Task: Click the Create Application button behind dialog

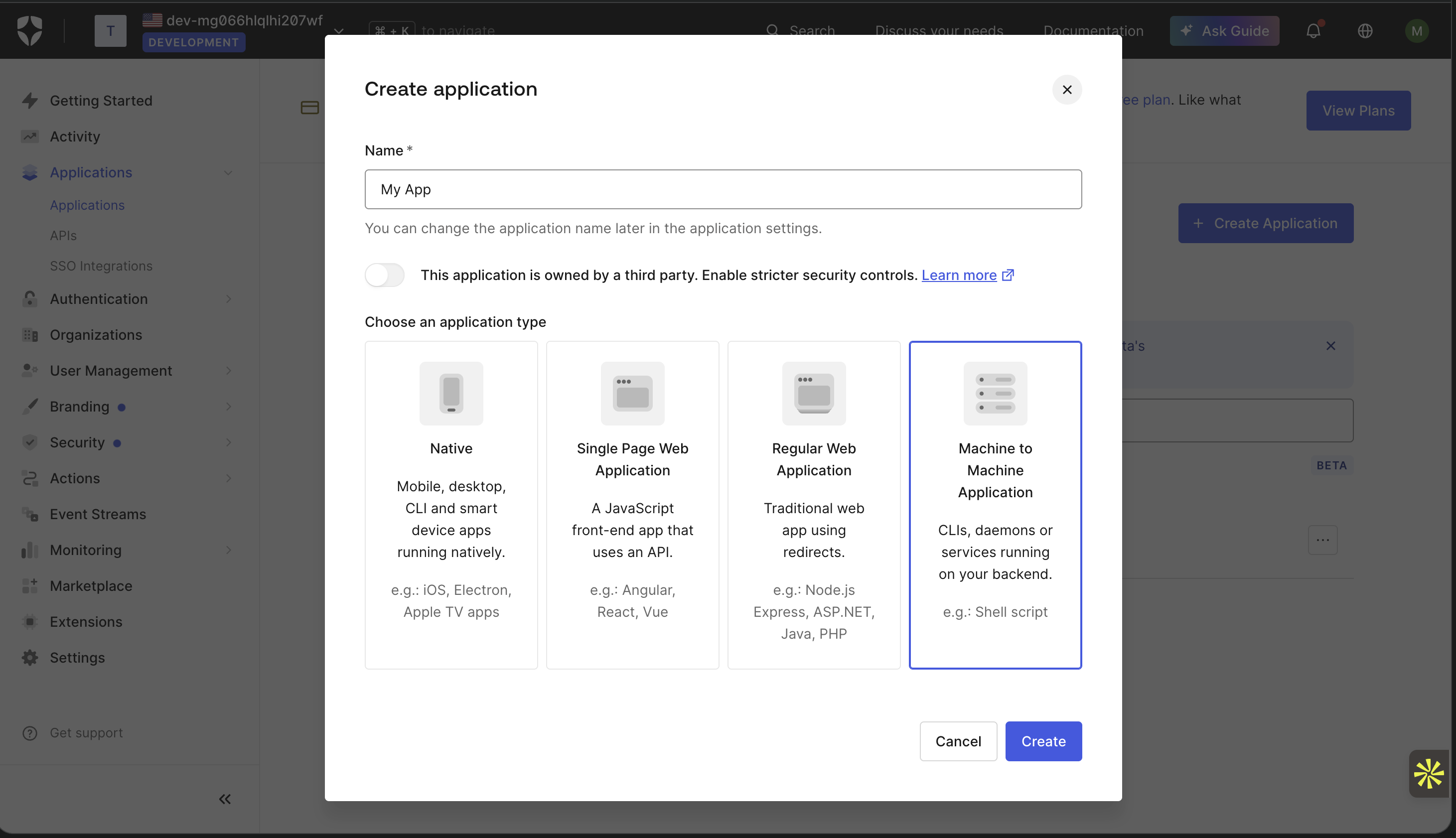Action: [1266, 223]
